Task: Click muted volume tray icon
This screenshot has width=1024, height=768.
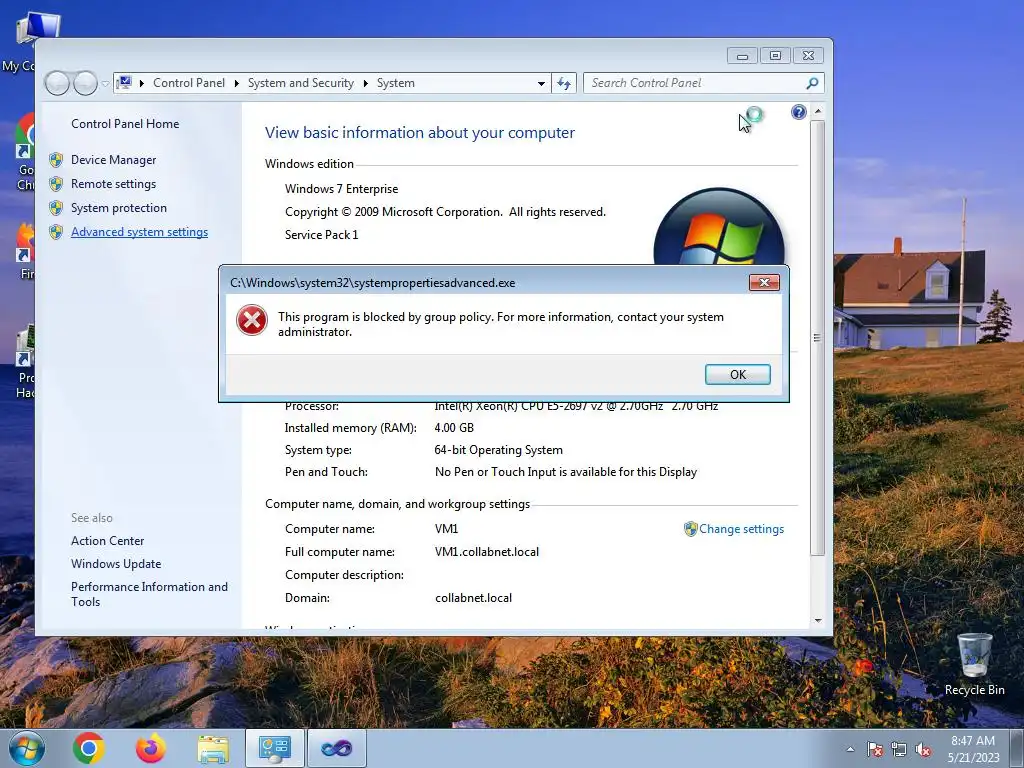Action: coord(923,750)
